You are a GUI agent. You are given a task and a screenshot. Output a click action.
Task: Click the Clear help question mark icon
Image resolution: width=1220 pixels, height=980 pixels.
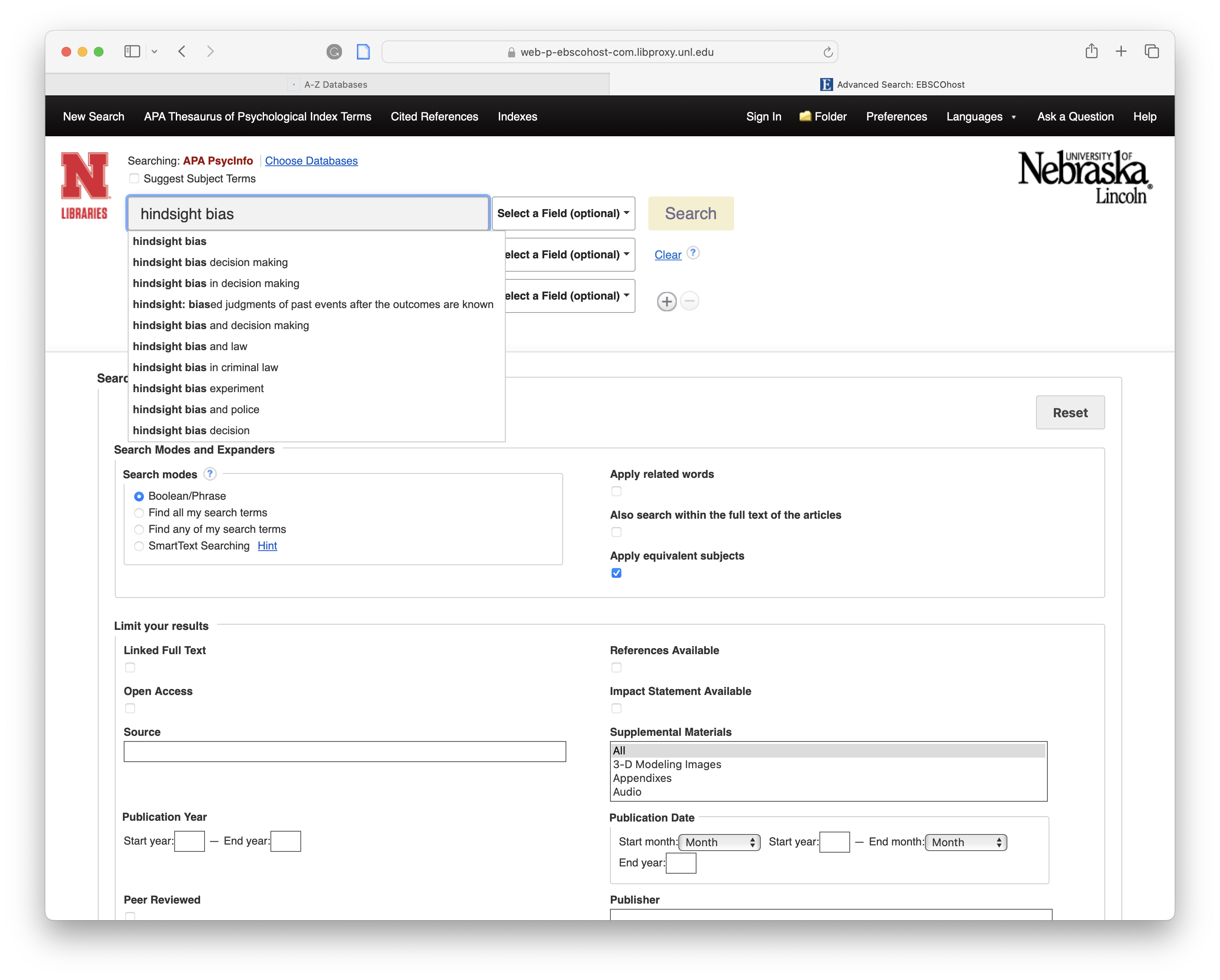(693, 253)
